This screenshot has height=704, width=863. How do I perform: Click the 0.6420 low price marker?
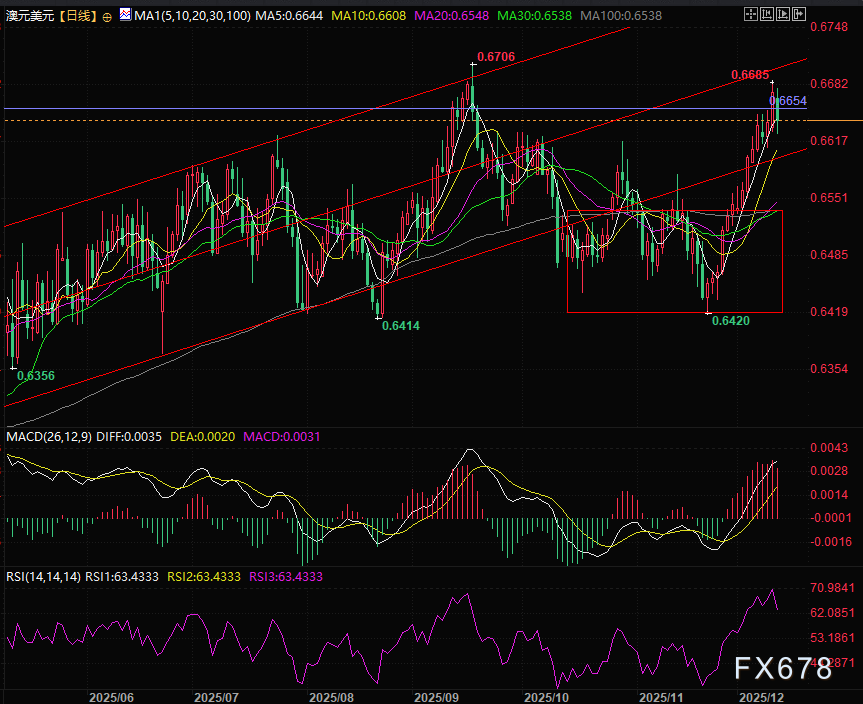(730, 320)
